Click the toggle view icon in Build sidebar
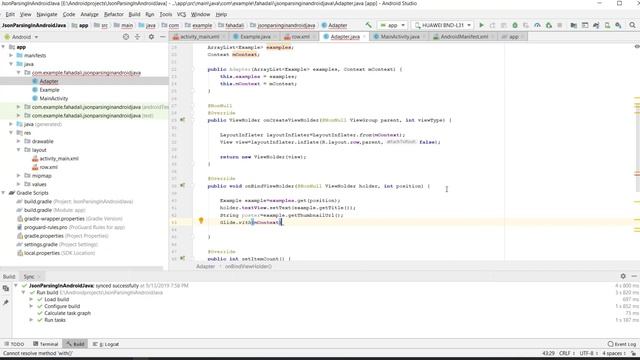Viewport: 640px width, 360px height. (x=6, y=289)
